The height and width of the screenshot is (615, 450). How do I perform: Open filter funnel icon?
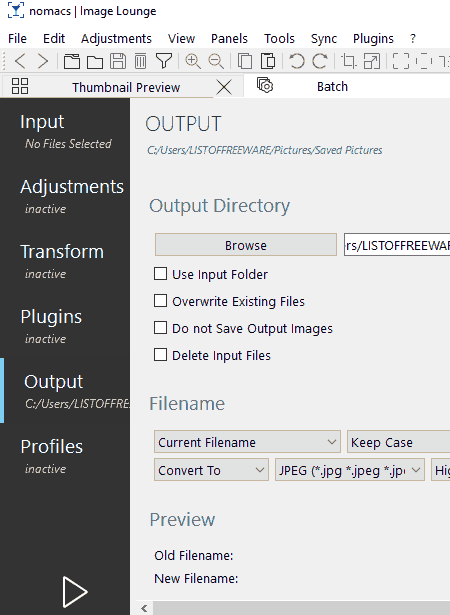tap(164, 61)
